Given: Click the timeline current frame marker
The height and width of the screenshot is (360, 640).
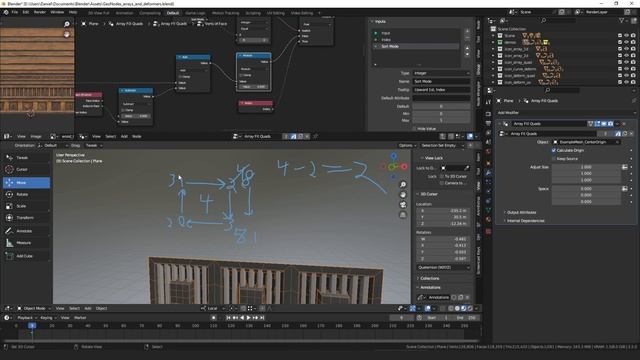Looking at the screenshot, I should pos(32,326).
